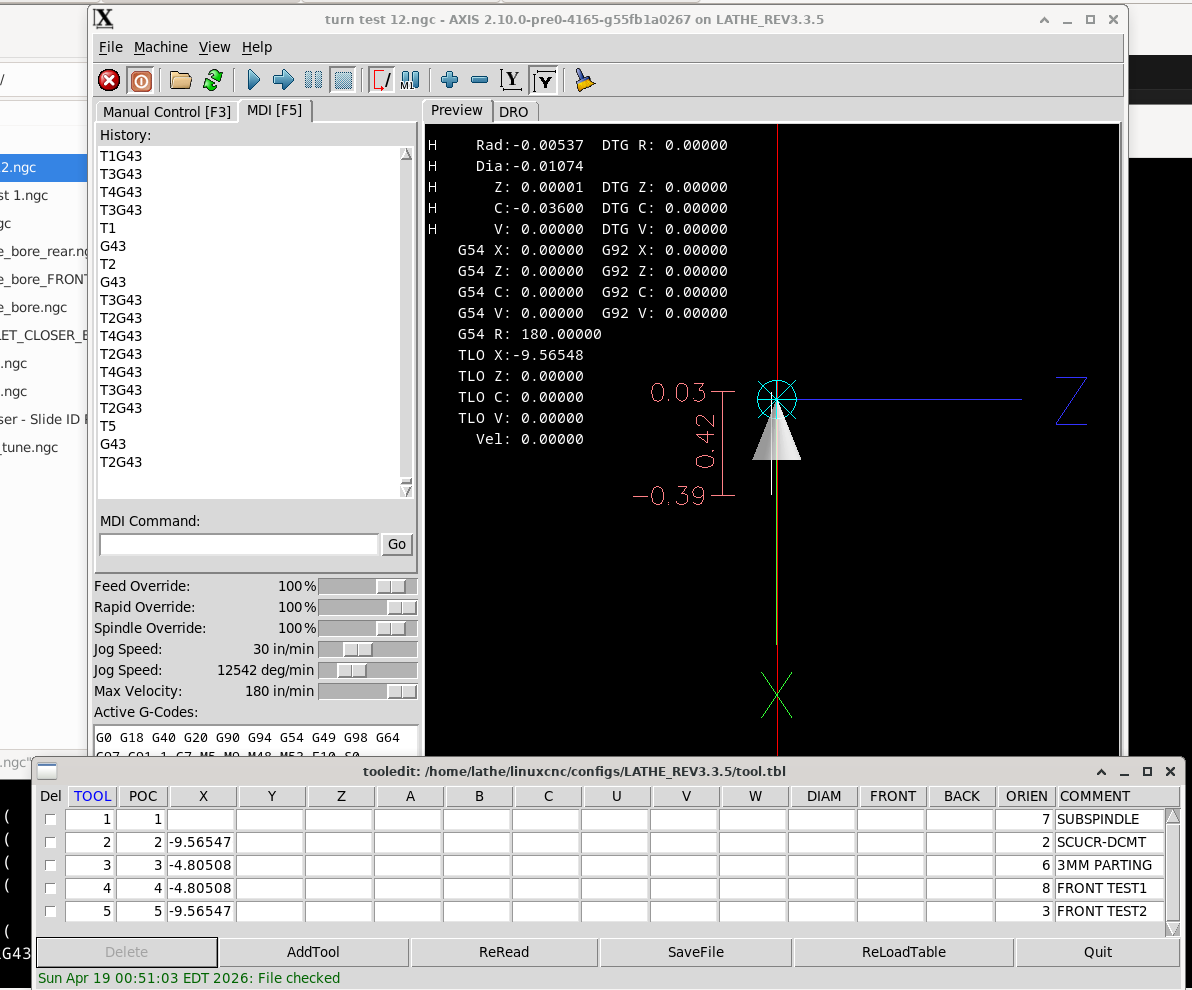The width and height of the screenshot is (1192, 990).
Task: Switch to Manual Control [F3] tab
Action: (x=166, y=112)
